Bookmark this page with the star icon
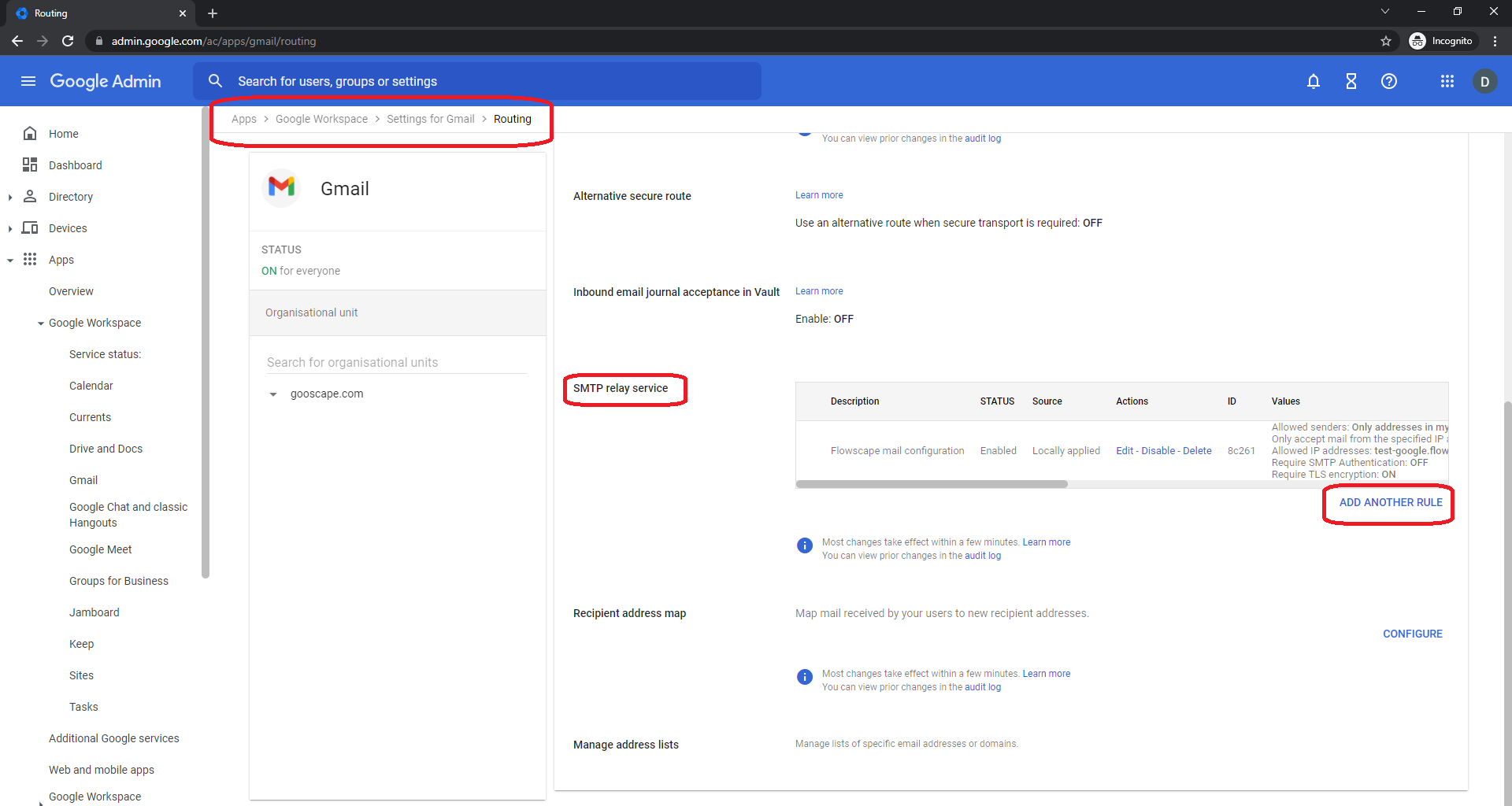The height and width of the screenshot is (806, 1512). pos(1386,41)
